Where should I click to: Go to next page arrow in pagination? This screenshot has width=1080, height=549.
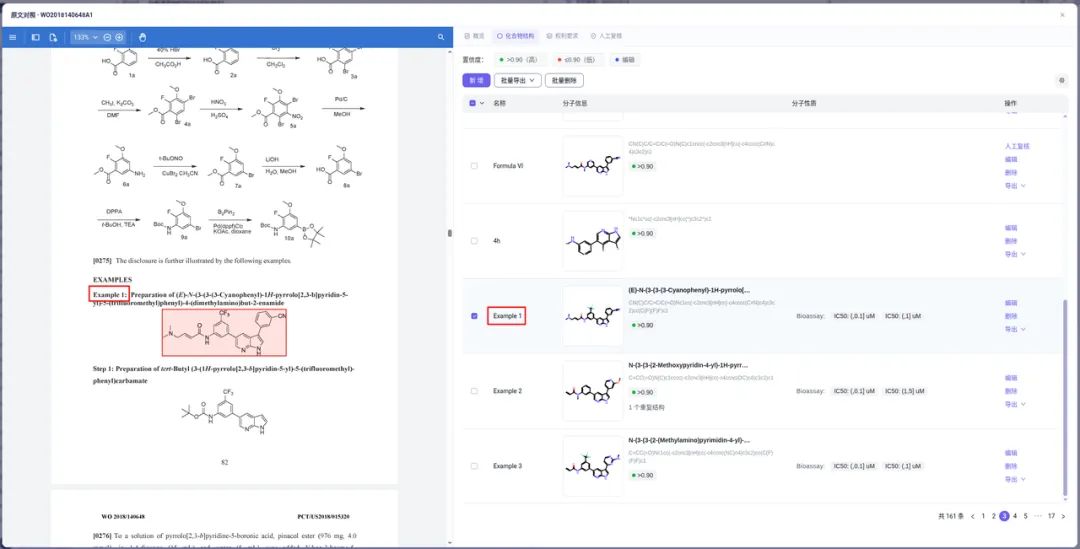pos(1063,516)
